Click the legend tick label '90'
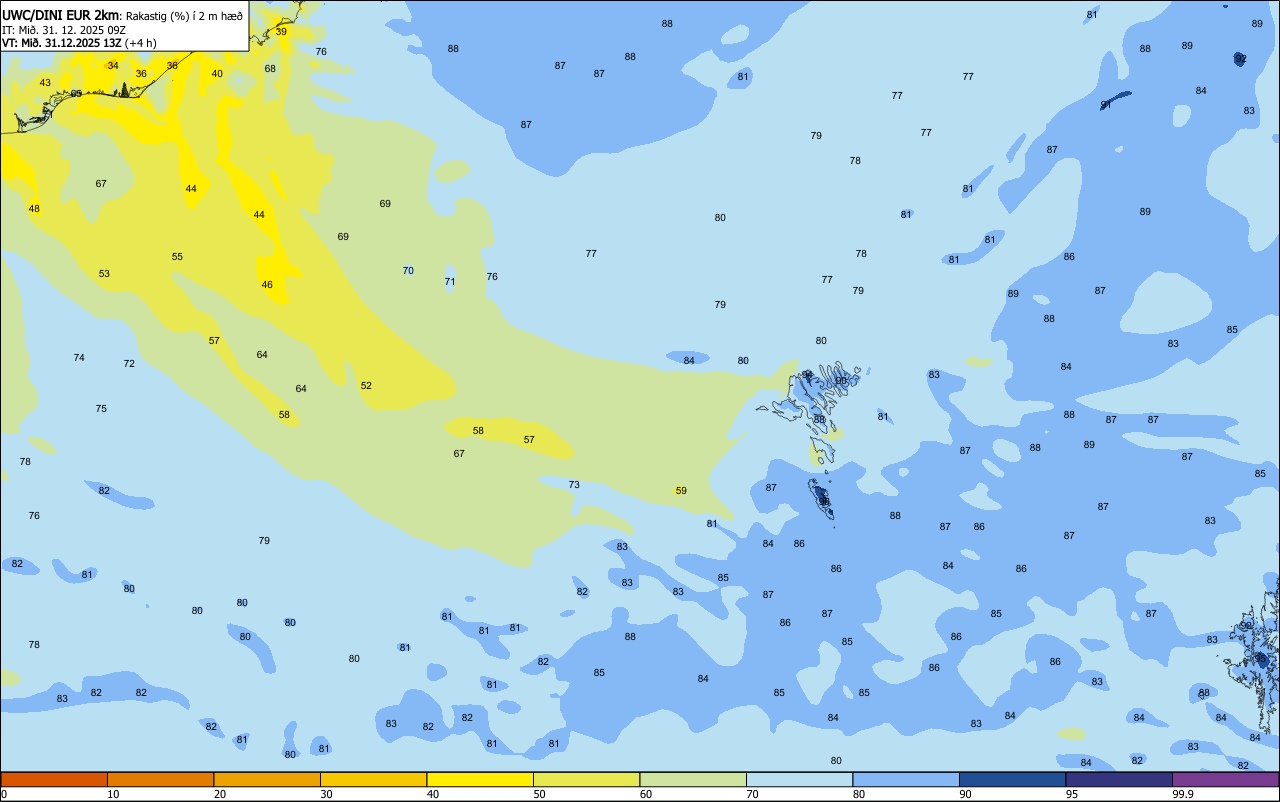The image size is (1280, 802). [965, 794]
